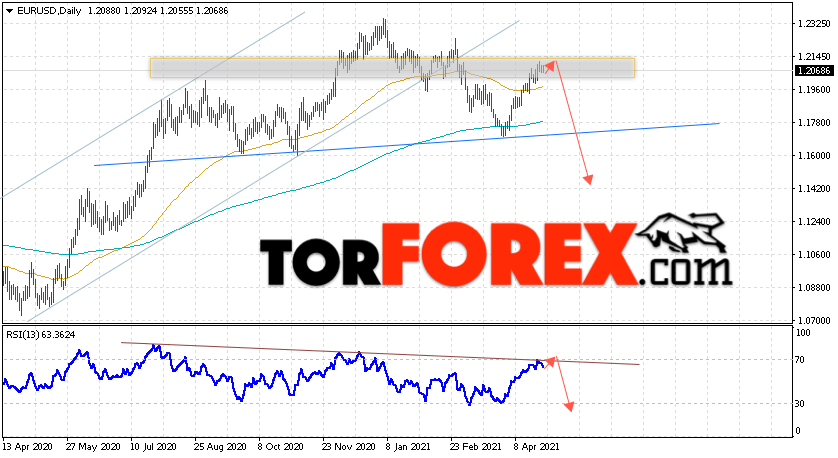Select the current price label 1.20686

(x=813, y=71)
